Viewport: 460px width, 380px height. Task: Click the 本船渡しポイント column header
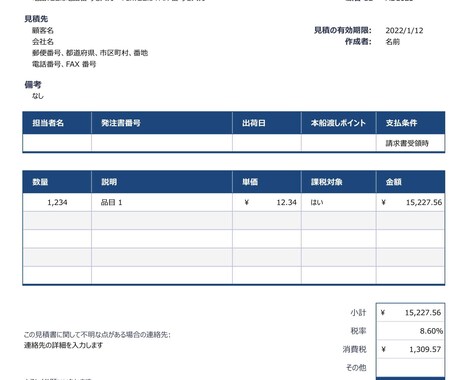pyautogui.click(x=339, y=123)
